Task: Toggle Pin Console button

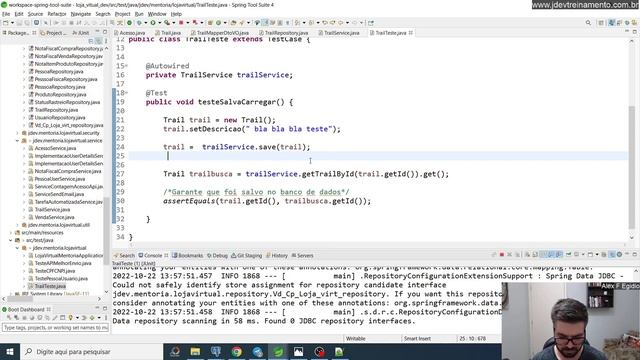Action: [x=568, y=255]
